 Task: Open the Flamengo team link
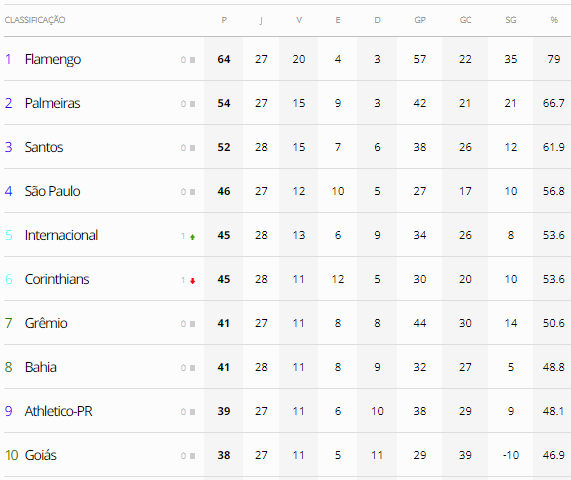(x=53, y=59)
